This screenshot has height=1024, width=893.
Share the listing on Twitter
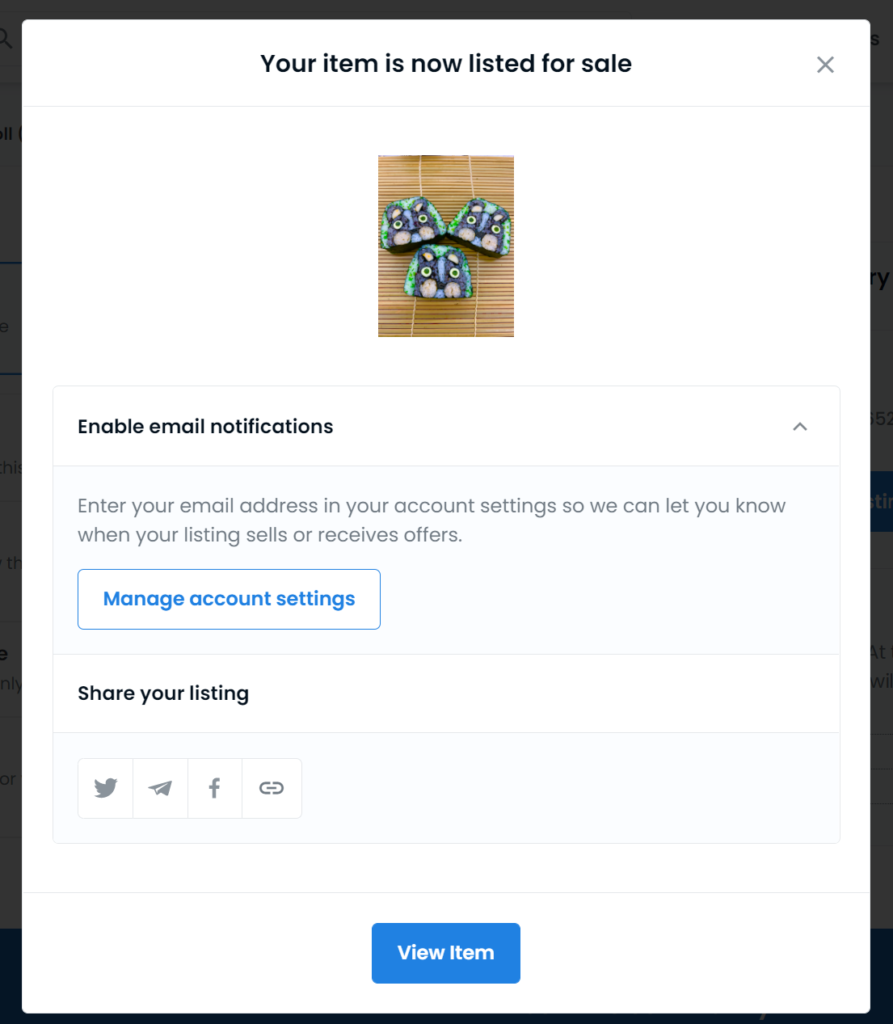click(105, 788)
